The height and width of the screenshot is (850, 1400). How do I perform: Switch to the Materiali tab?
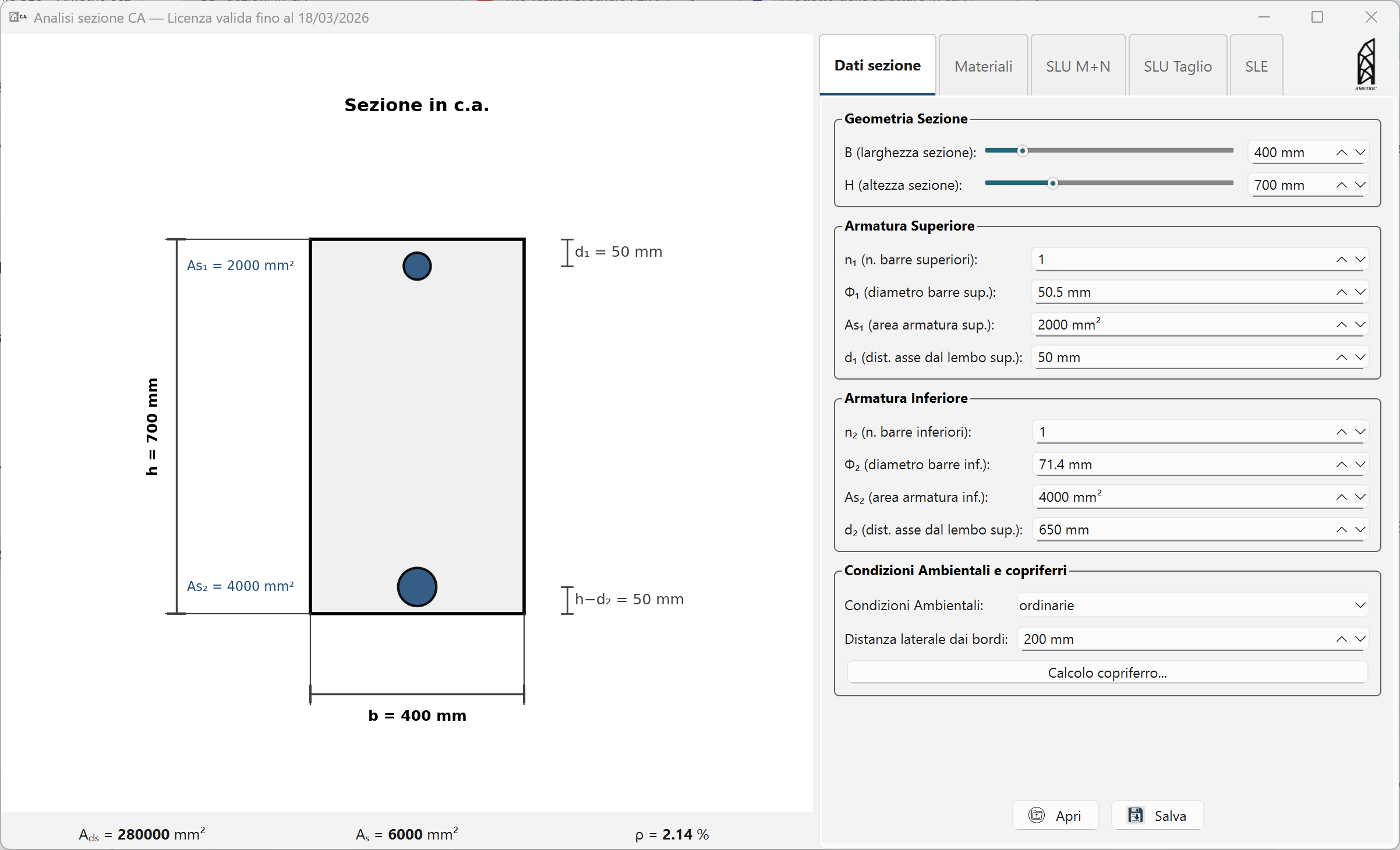pyautogui.click(x=983, y=66)
